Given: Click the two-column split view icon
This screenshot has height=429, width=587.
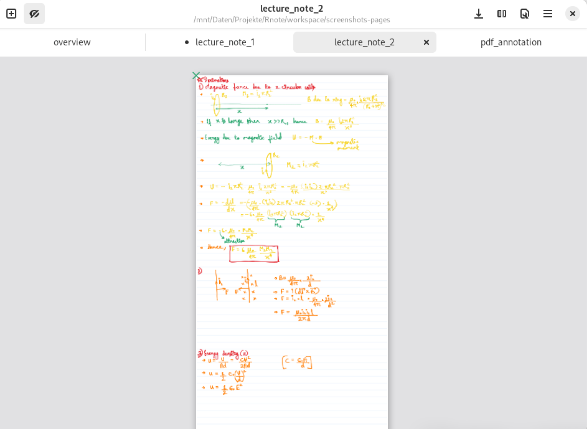Looking at the screenshot, I should (502, 14).
